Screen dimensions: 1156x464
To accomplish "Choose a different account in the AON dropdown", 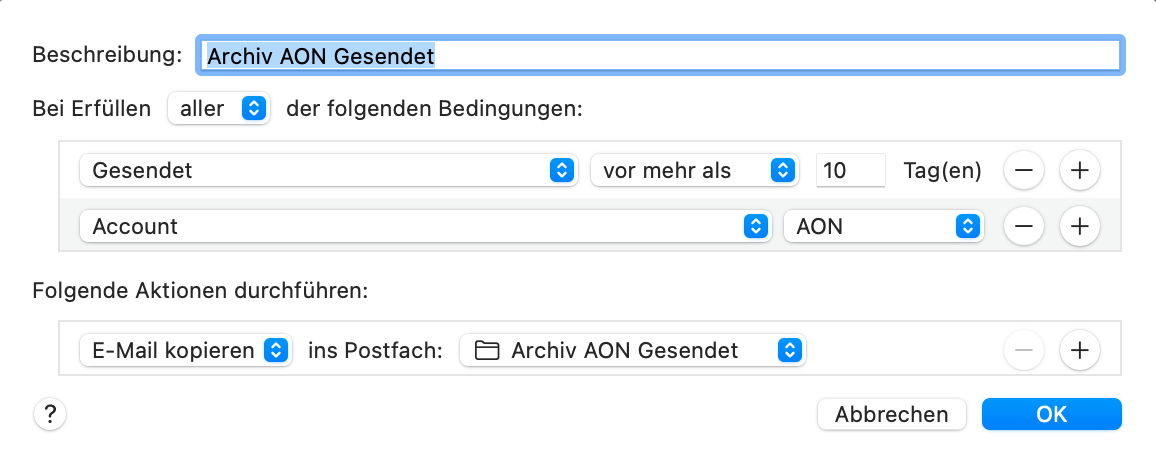I will click(884, 227).
